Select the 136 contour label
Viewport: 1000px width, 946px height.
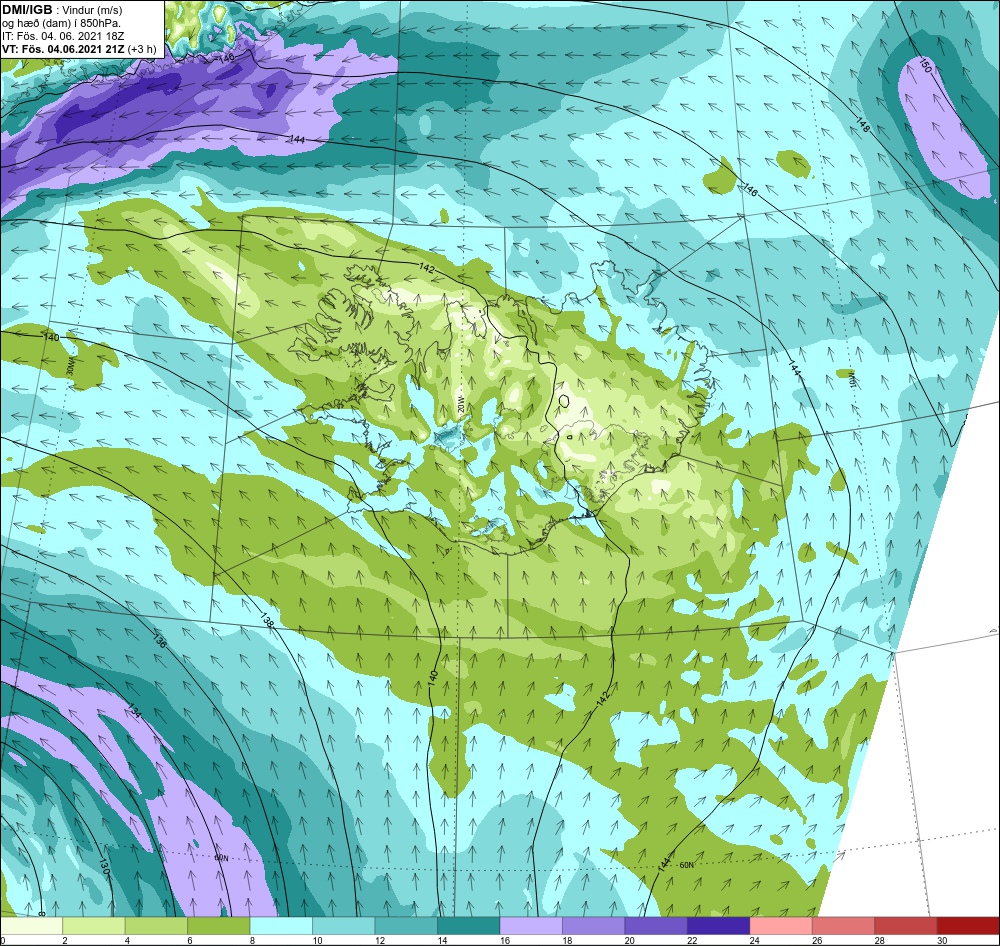(160, 640)
